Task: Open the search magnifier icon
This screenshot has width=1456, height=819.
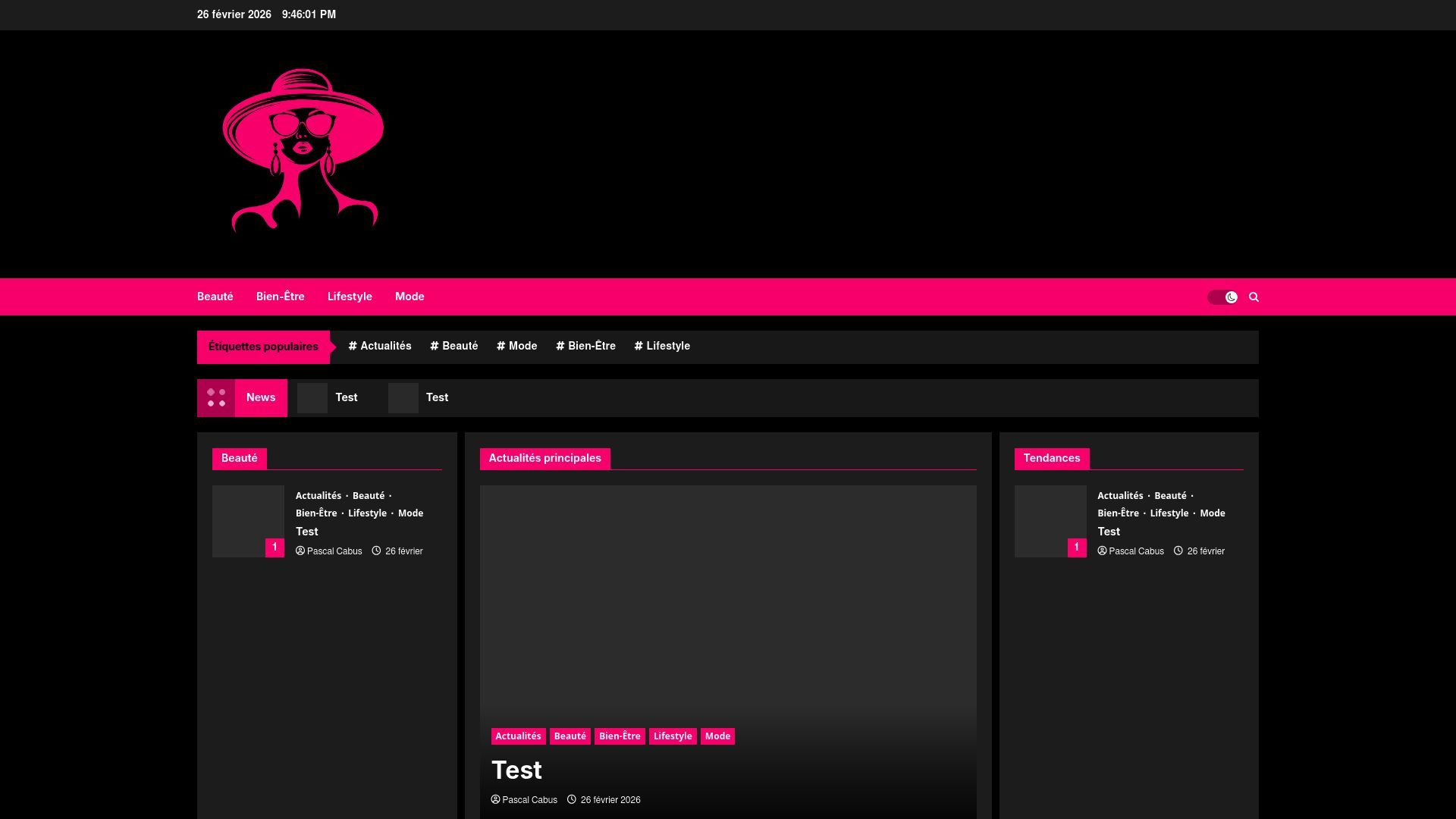Action: coord(1254,297)
